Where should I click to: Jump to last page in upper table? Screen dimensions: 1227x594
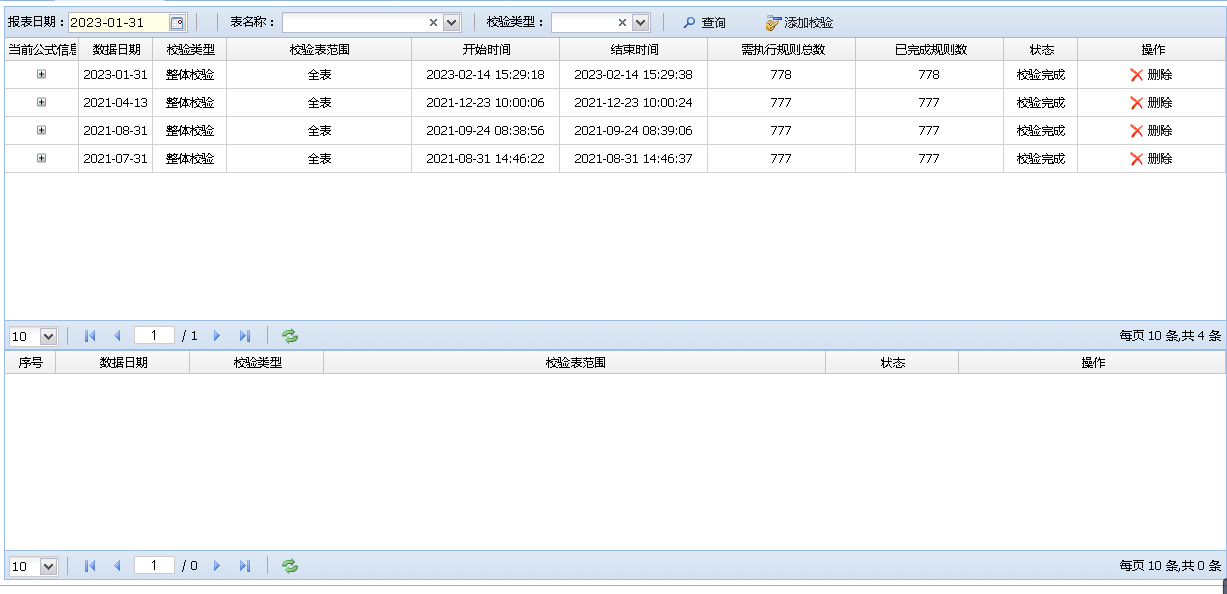click(x=245, y=336)
